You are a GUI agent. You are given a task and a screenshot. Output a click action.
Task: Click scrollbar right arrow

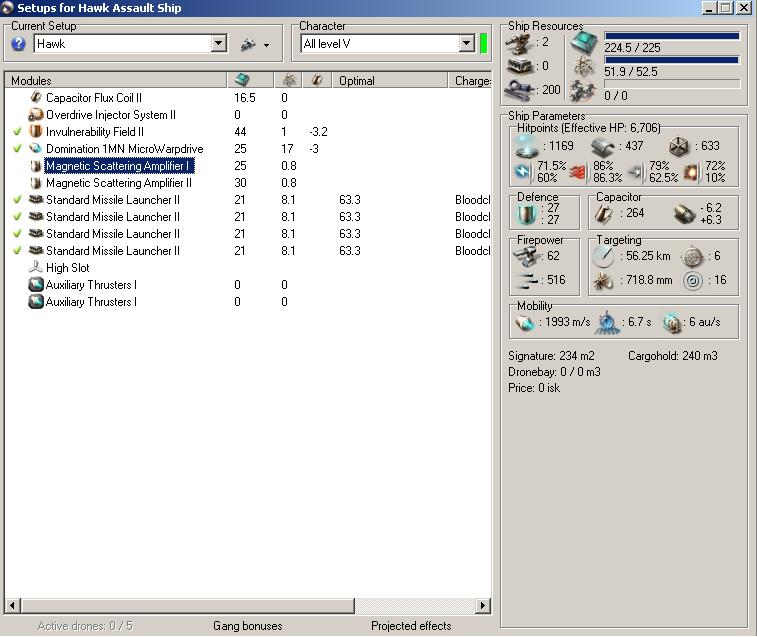(x=483, y=605)
